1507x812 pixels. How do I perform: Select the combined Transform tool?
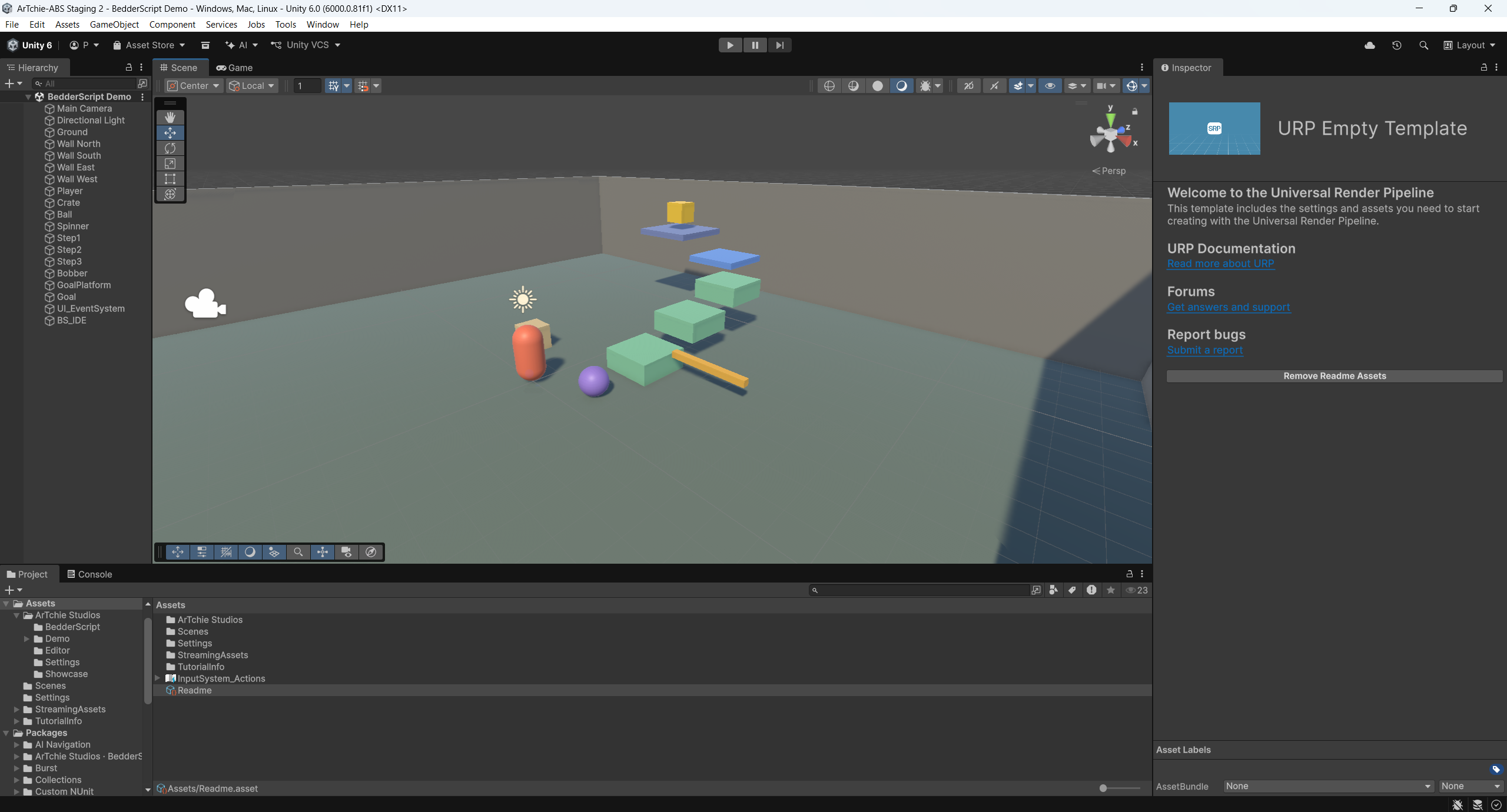point(170,194)
